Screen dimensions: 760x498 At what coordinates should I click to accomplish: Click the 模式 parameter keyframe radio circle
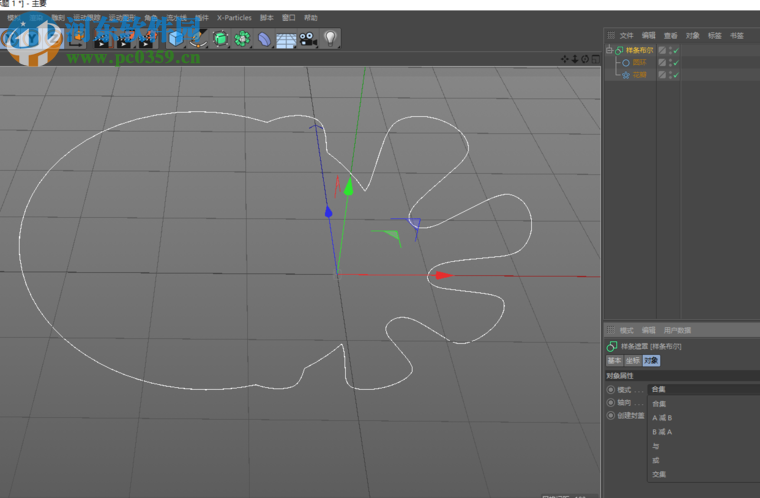[611, 389]
